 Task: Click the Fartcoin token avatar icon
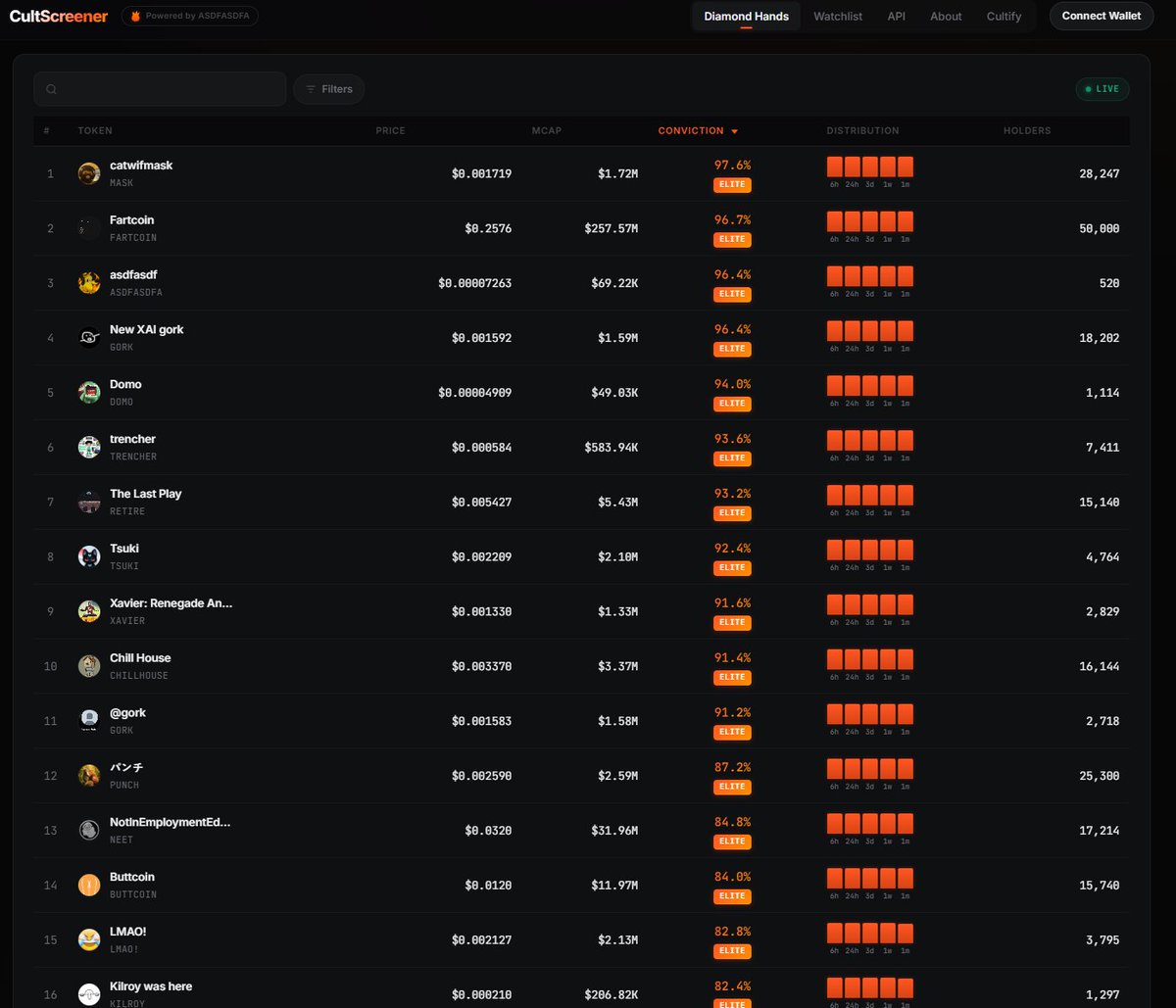click(x=89, y=228)
